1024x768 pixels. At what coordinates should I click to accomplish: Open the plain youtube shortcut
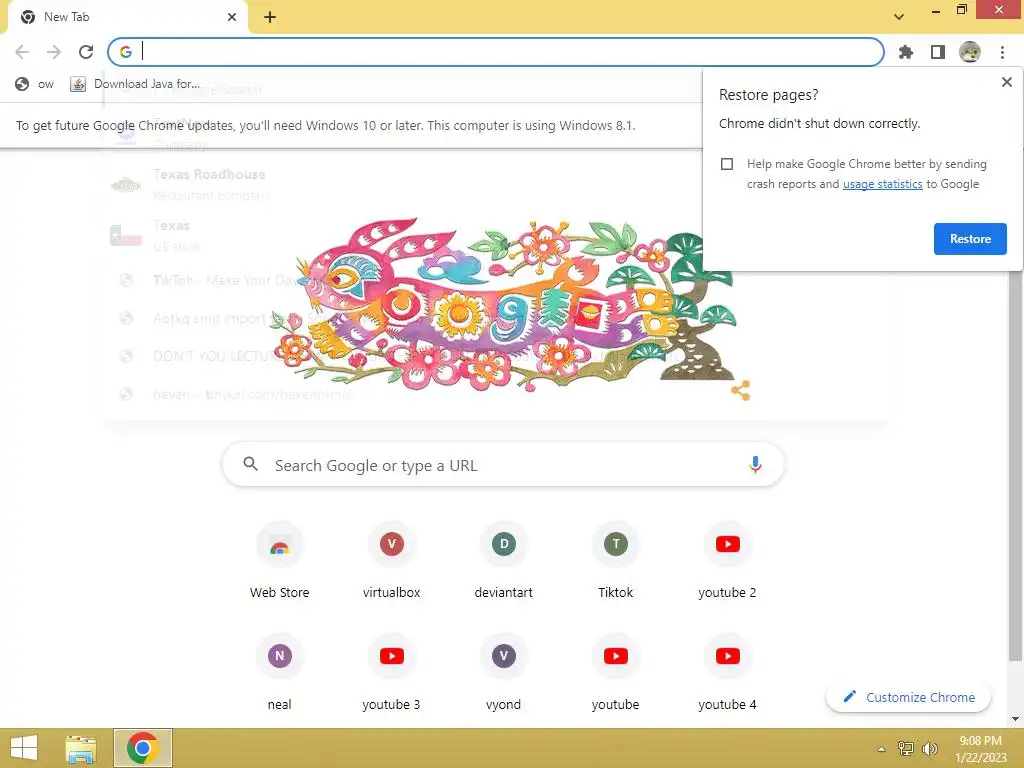coord(615,674)
